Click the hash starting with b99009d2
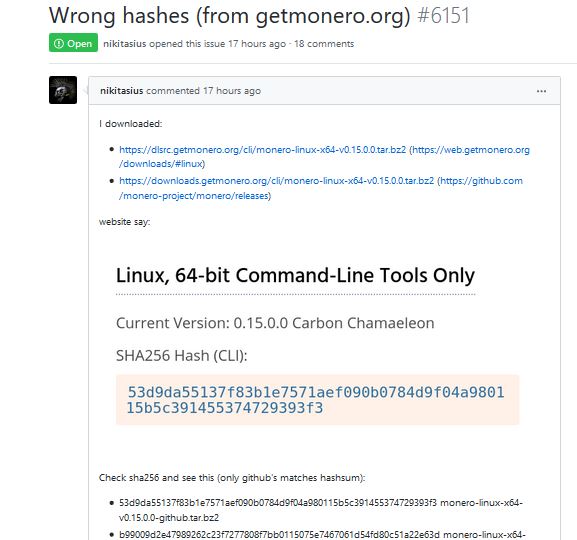This screenshot has width=577, height=540. [279, 534]
